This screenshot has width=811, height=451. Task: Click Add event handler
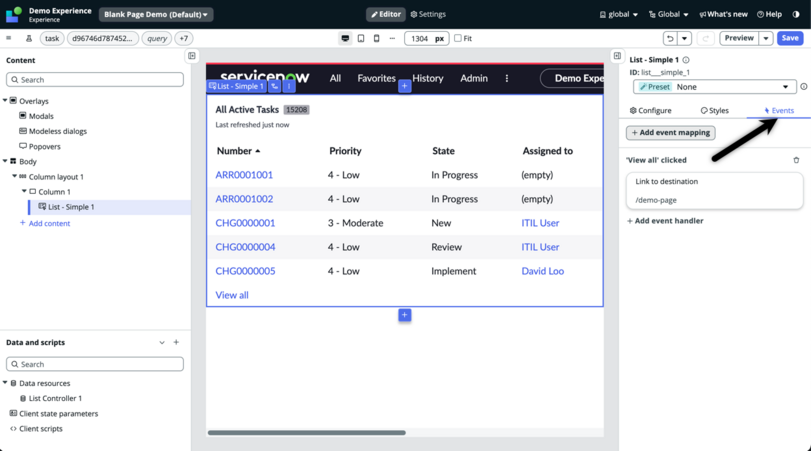[x=665, y=221]
